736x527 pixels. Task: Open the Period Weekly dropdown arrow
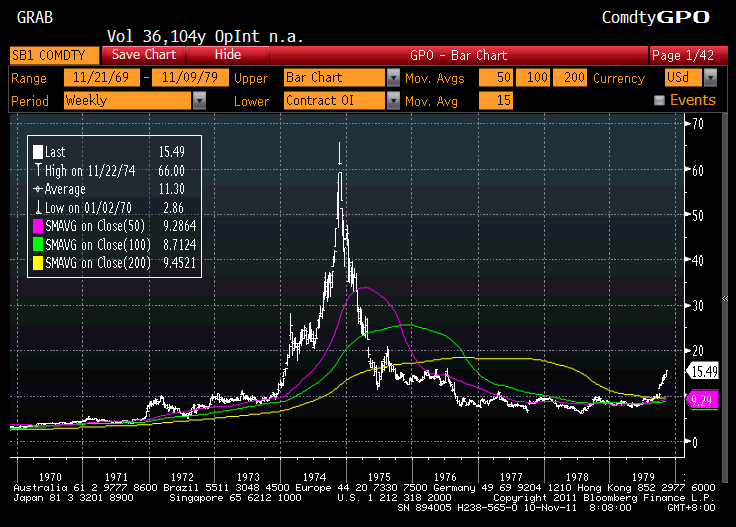pyautogui.click(x=200, y=100)
